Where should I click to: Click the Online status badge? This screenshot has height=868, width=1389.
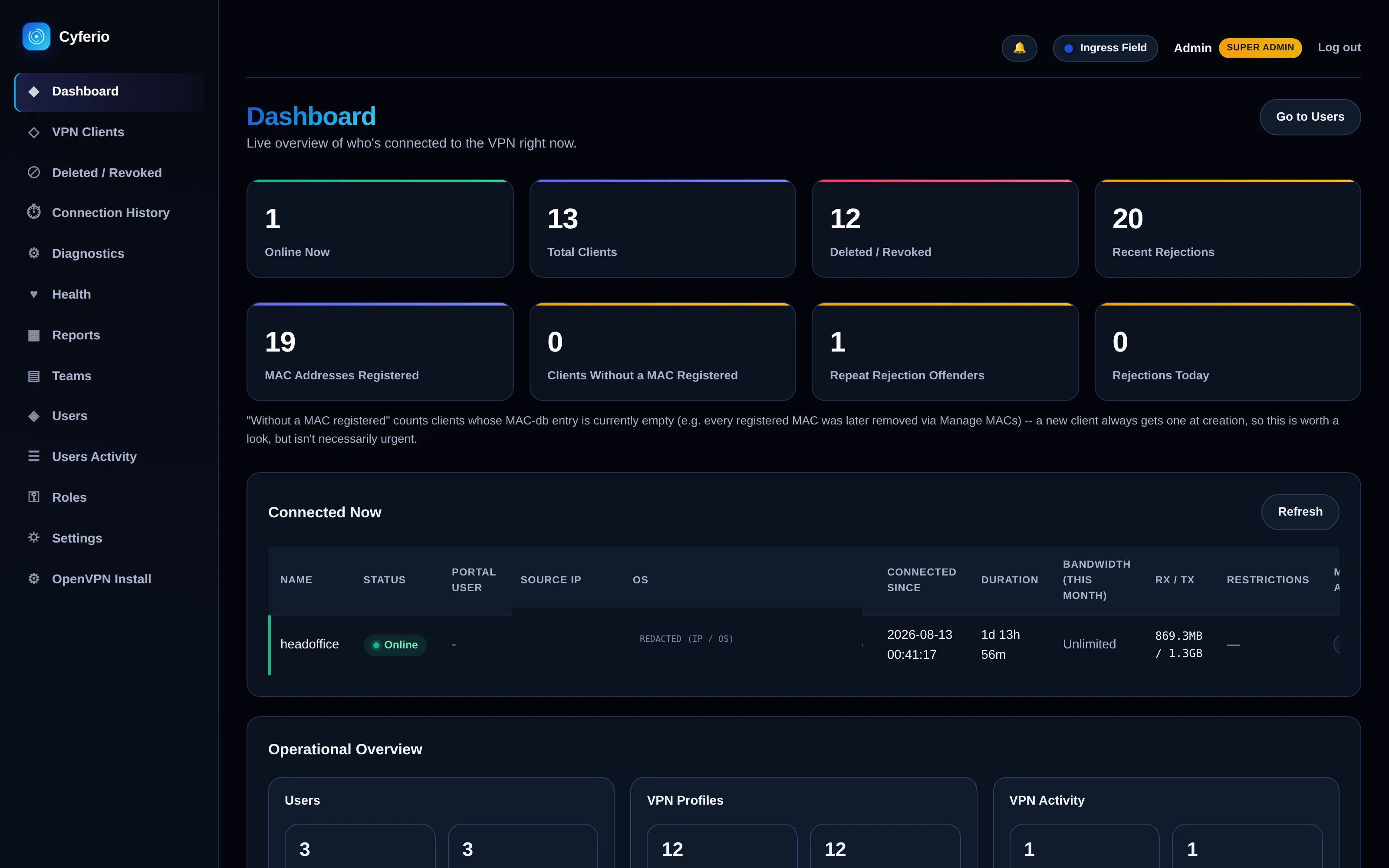[395, 645]
